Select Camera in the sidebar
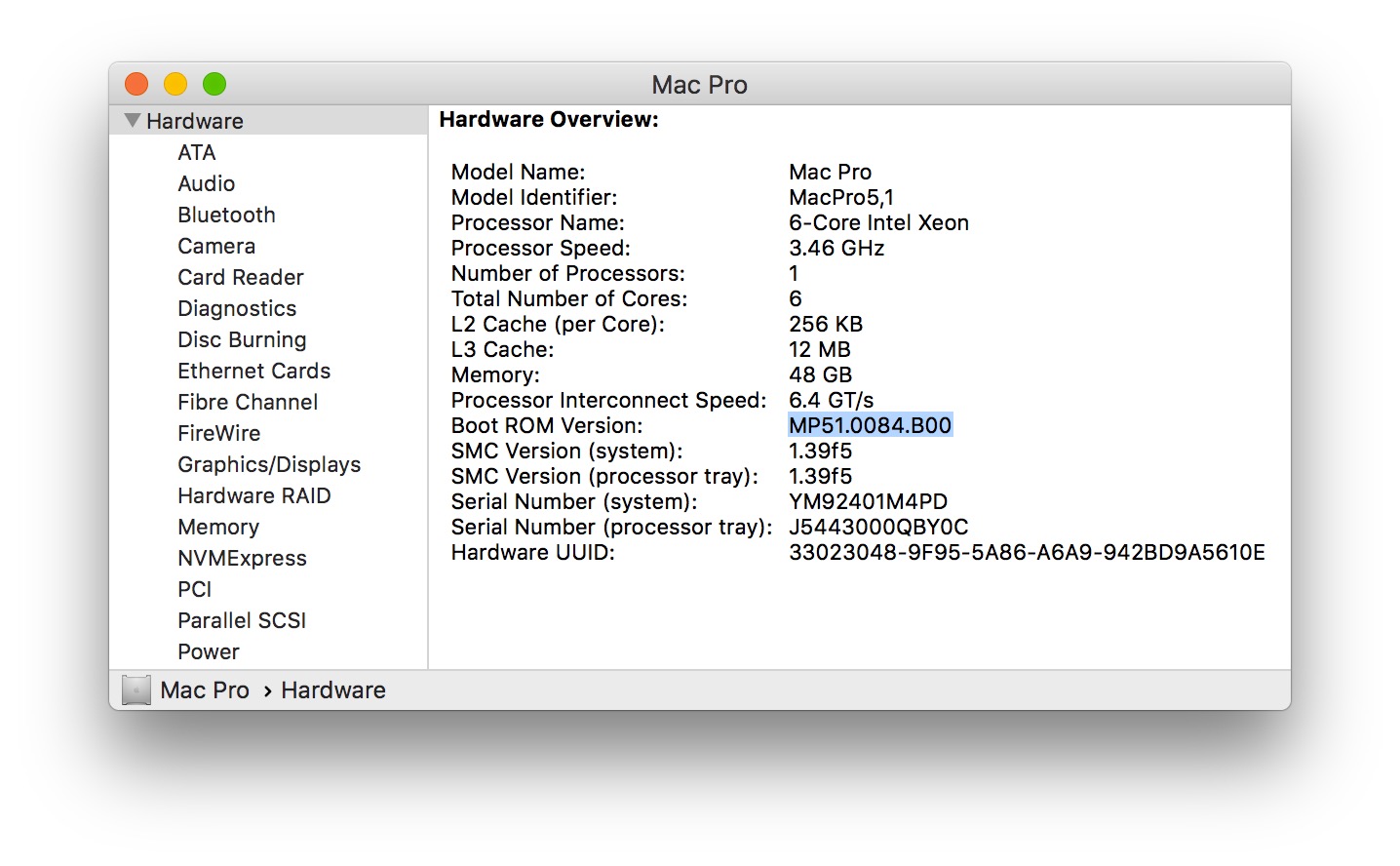1400x866 pixels. (x=216, y=246)
